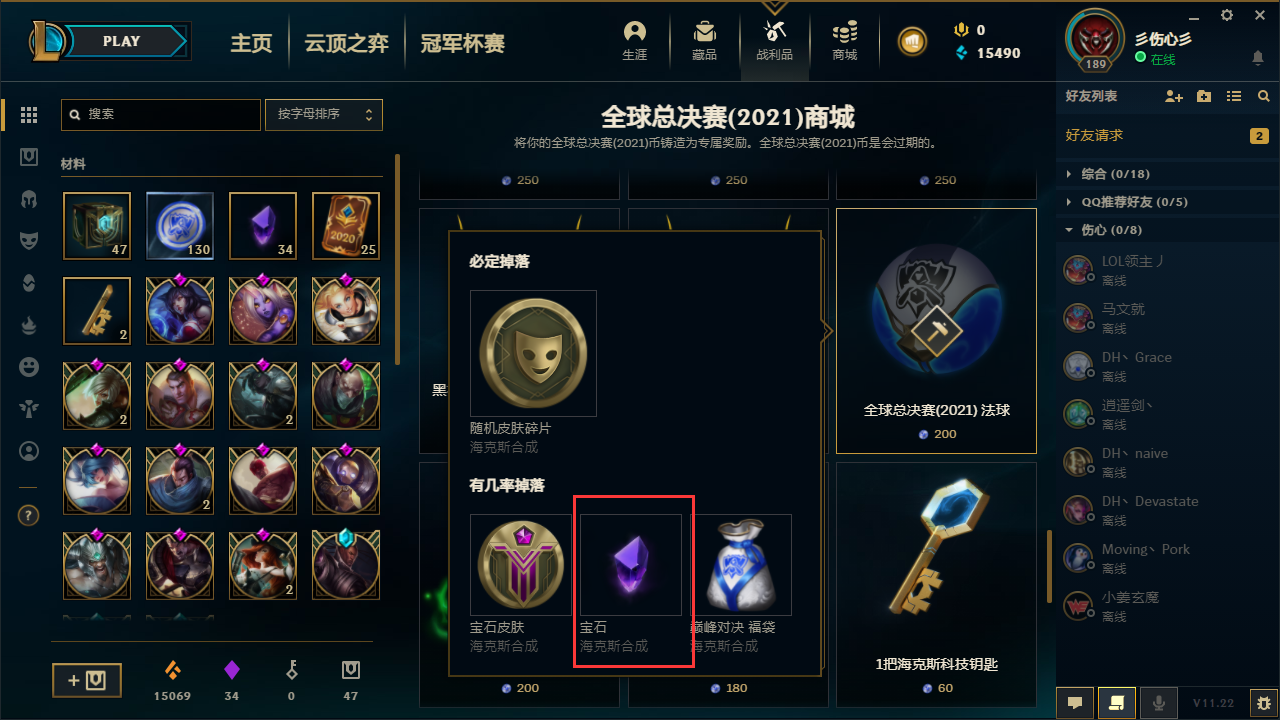1280x720 pixels.
Task: Select the emote smiley sidebar filter
Action: 29,367
